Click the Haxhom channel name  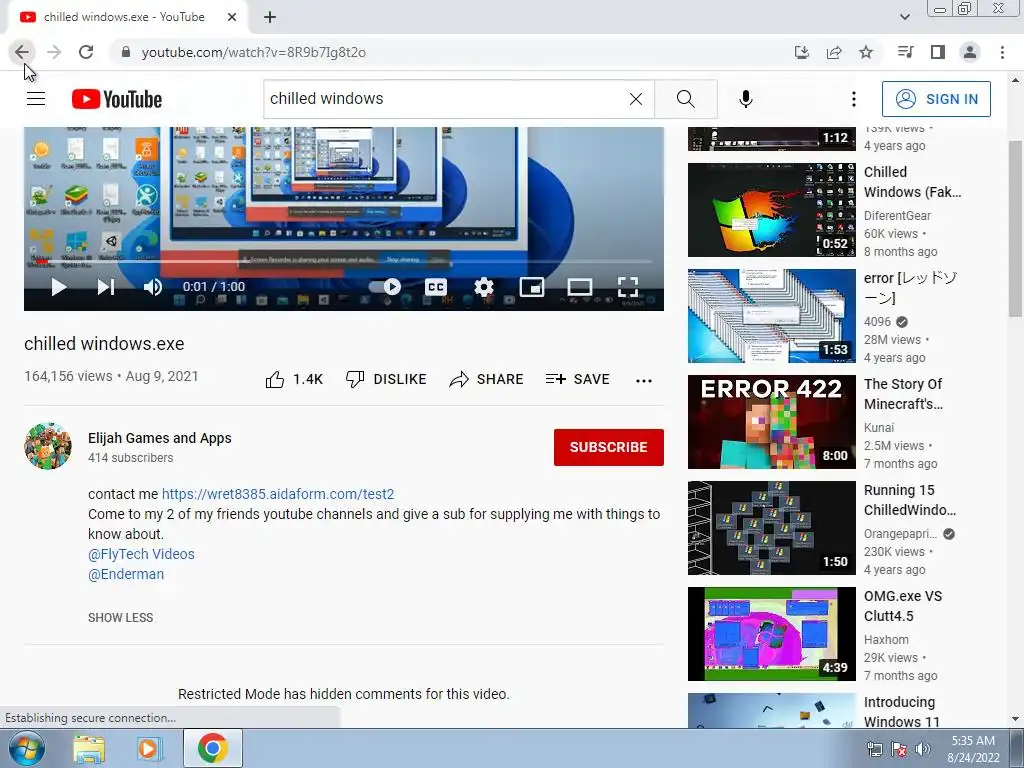click(886, 640)
